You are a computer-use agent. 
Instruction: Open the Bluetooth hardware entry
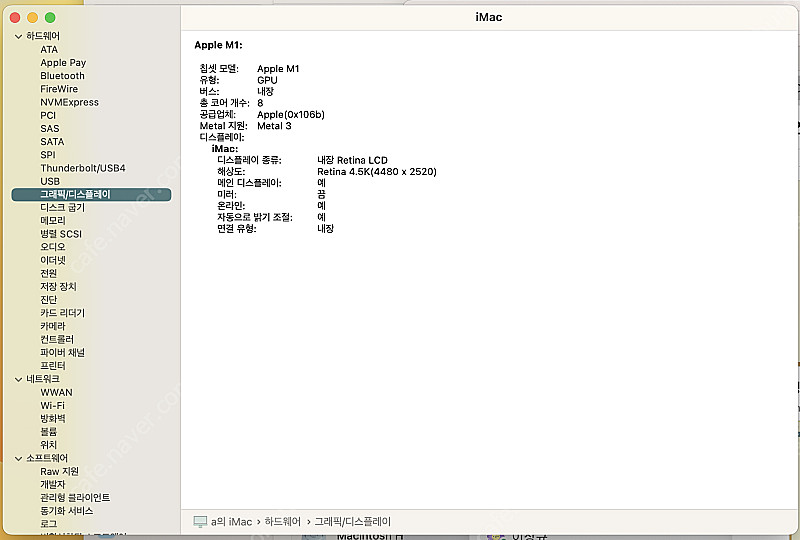[x=62, y=76]
